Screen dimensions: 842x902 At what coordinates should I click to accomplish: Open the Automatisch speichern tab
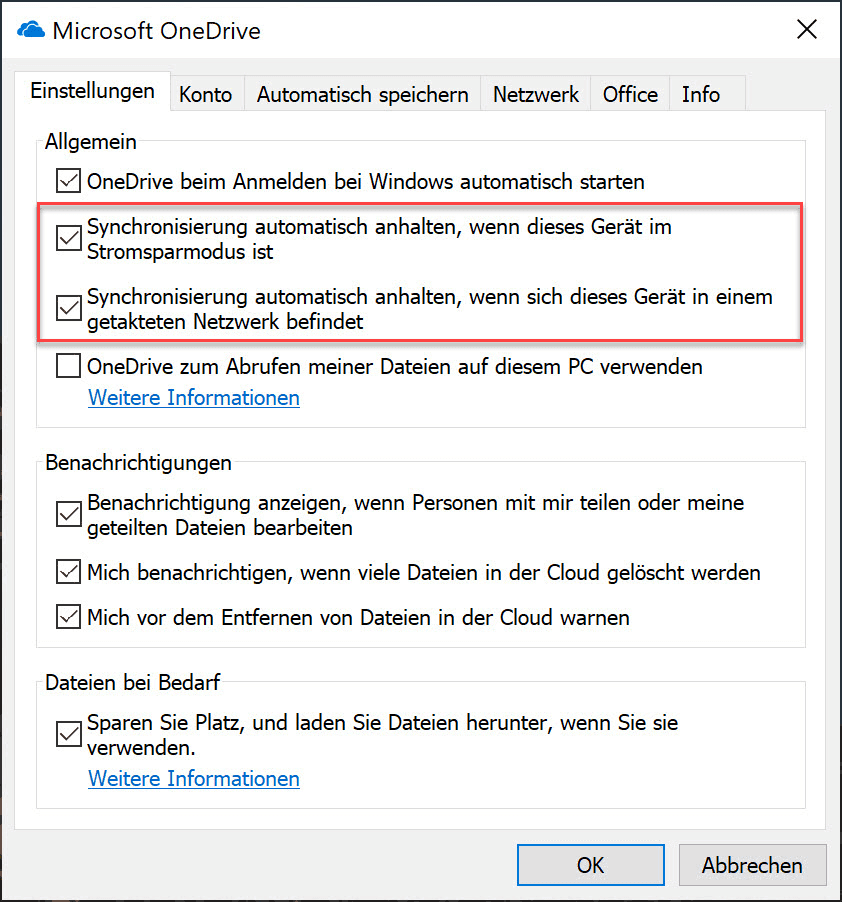(362, 95)
